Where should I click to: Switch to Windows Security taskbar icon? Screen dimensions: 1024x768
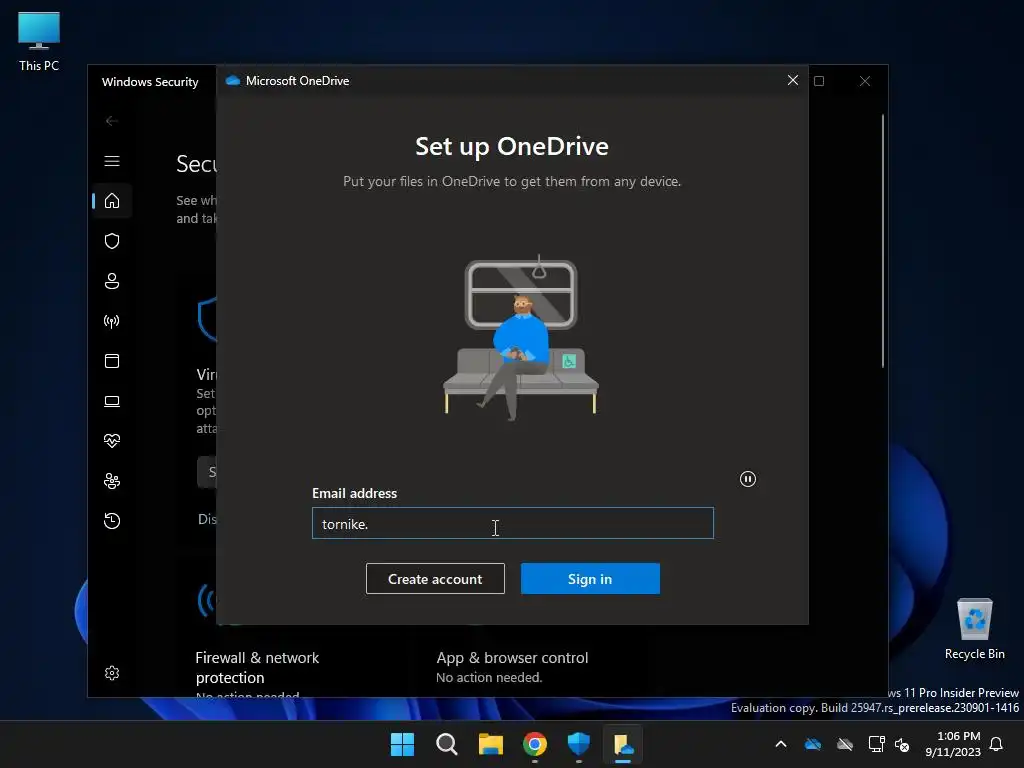[x=579, y=744]
